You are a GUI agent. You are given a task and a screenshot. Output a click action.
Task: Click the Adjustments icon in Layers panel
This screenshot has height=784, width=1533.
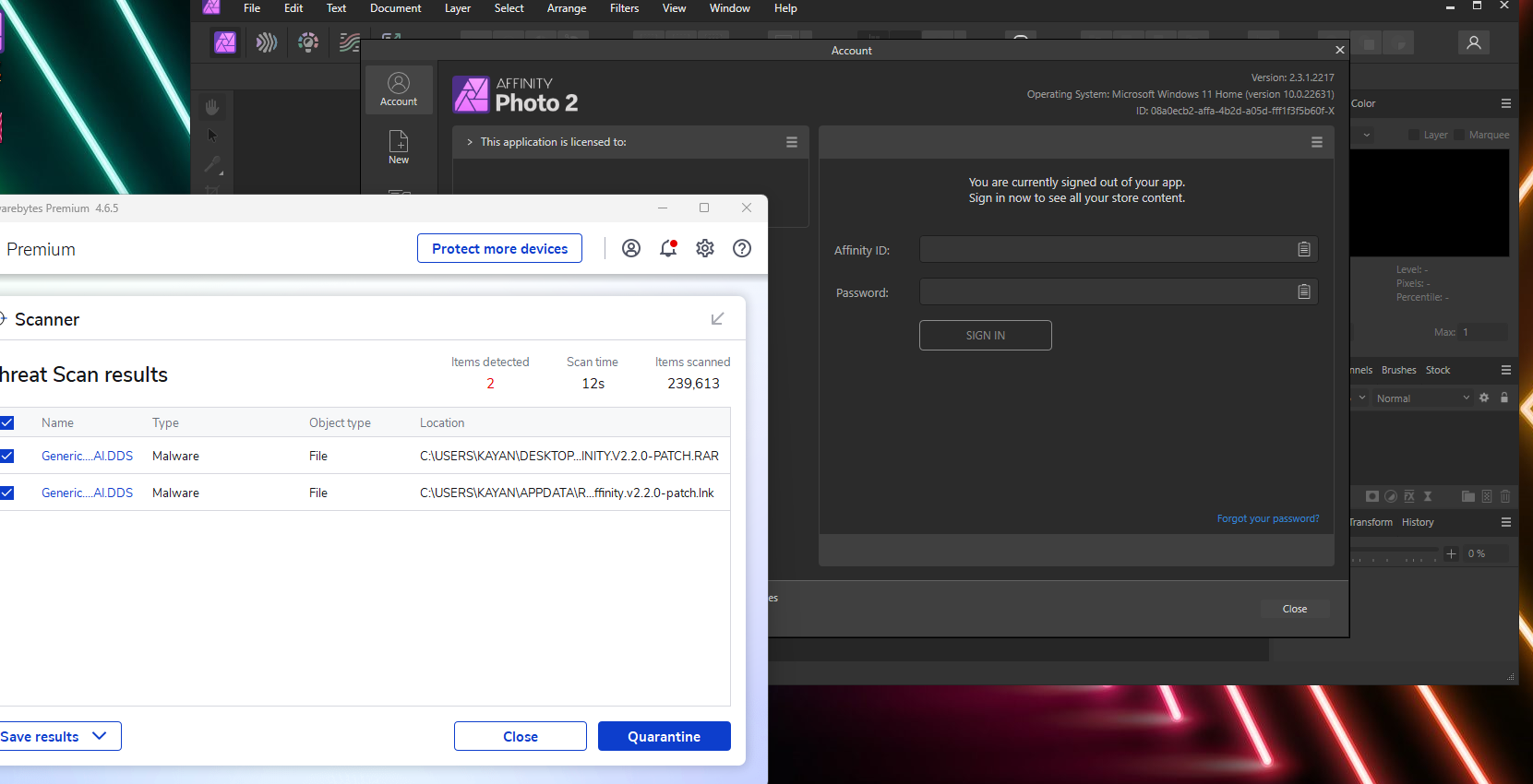tap(1391, 496)
